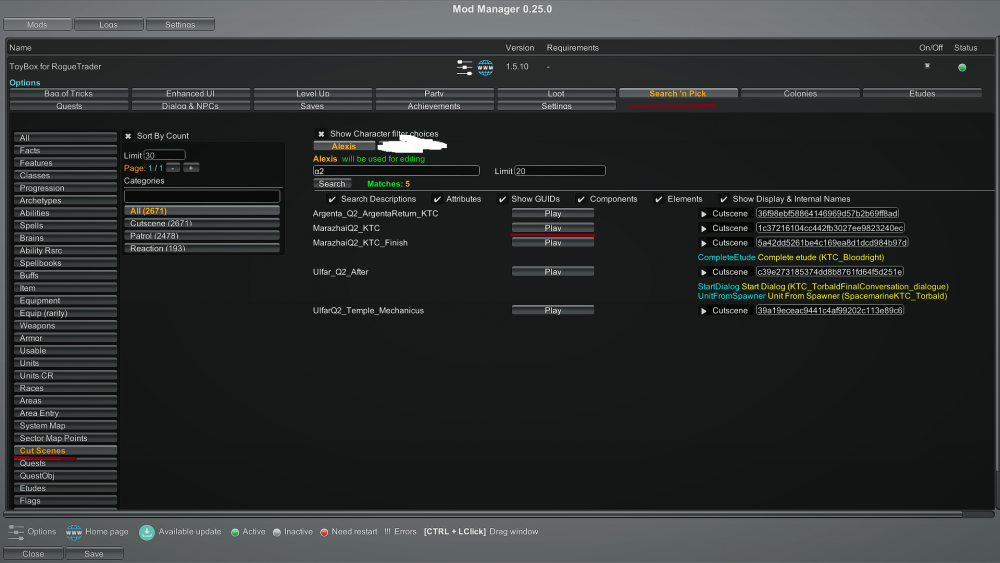This screenshot has width=1000, height=563.
Task: Click the red Need restart indicator
Action: click(324, 532)
